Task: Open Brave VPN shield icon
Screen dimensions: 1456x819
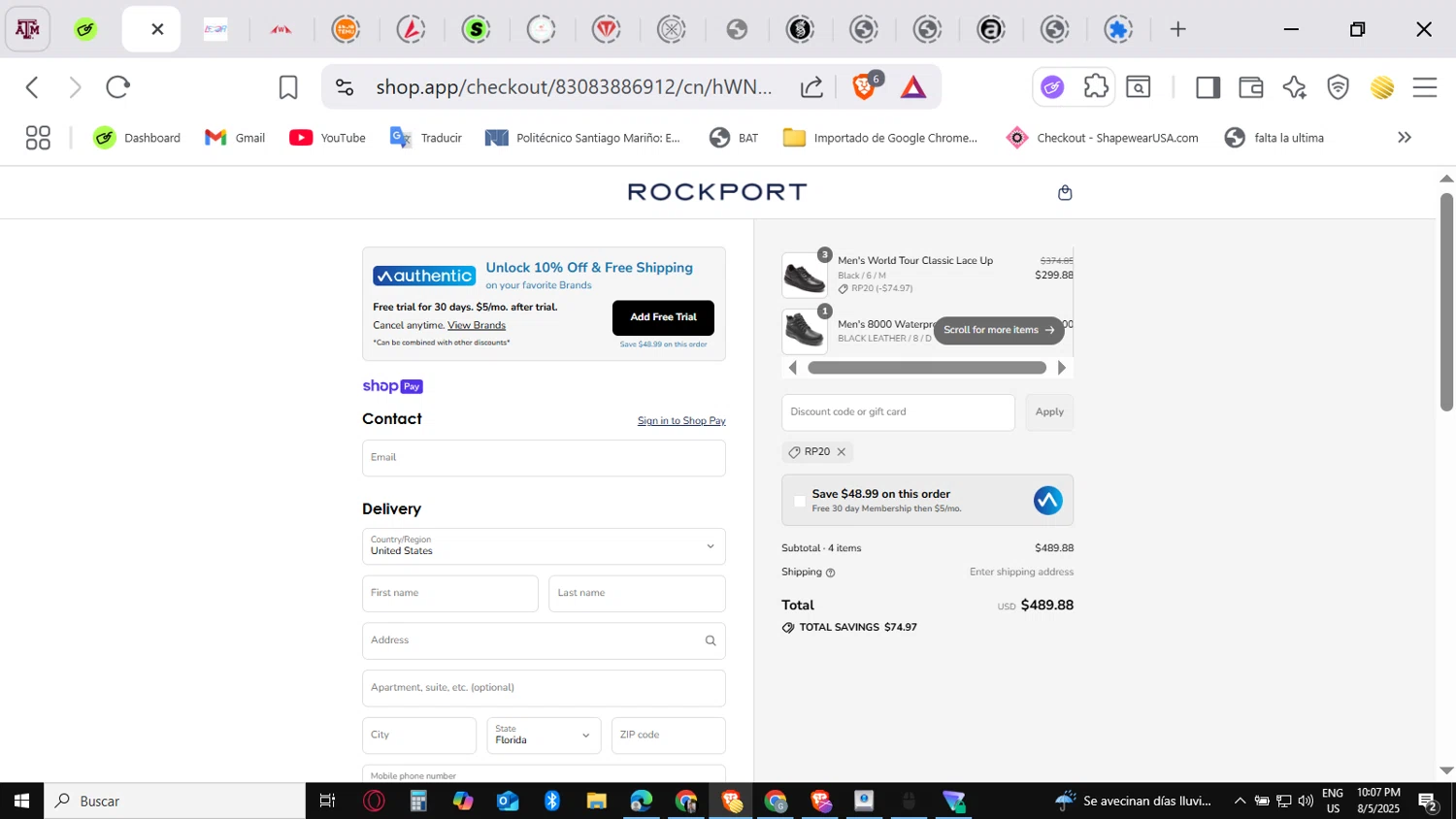Action: (1339, 87)
